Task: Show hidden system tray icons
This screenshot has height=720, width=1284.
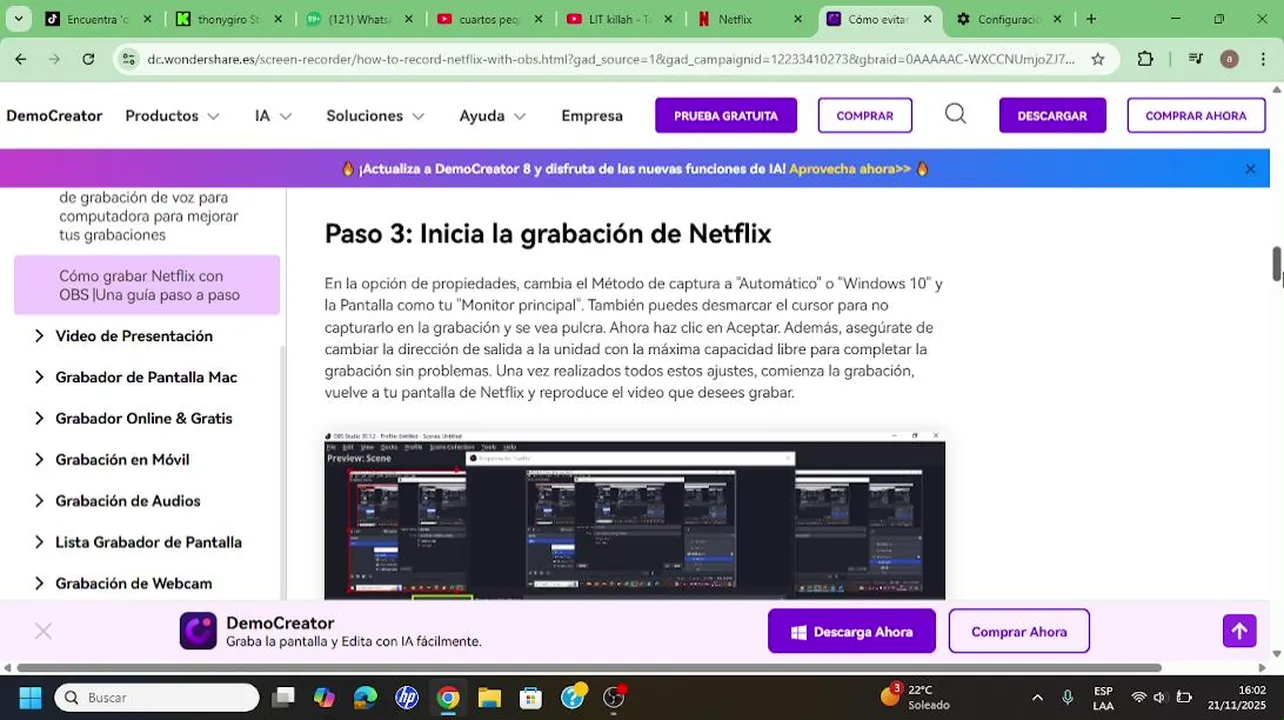Action: point(1037,698)
